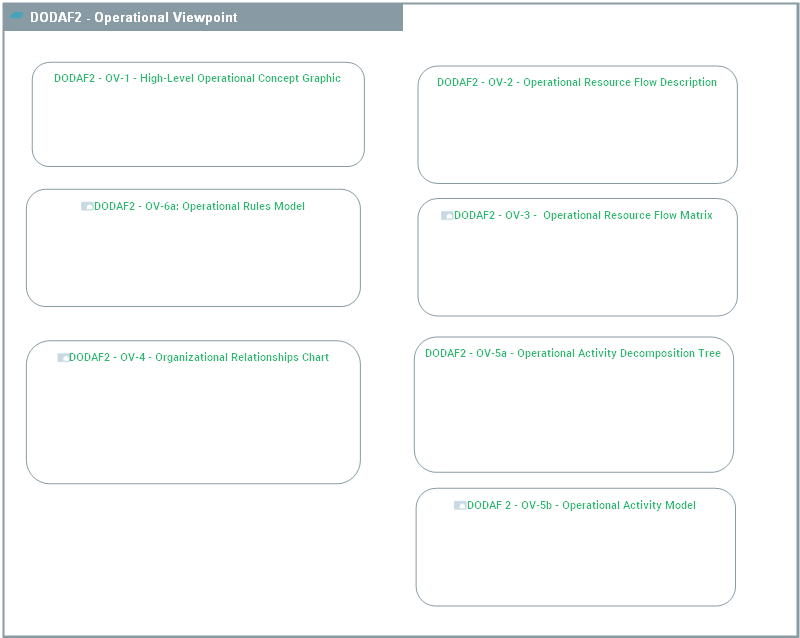This screenshot has height=638, width=800.
Task: Select the OV-6a frame container
Action: pyautogui.click(x=196, y=260)
